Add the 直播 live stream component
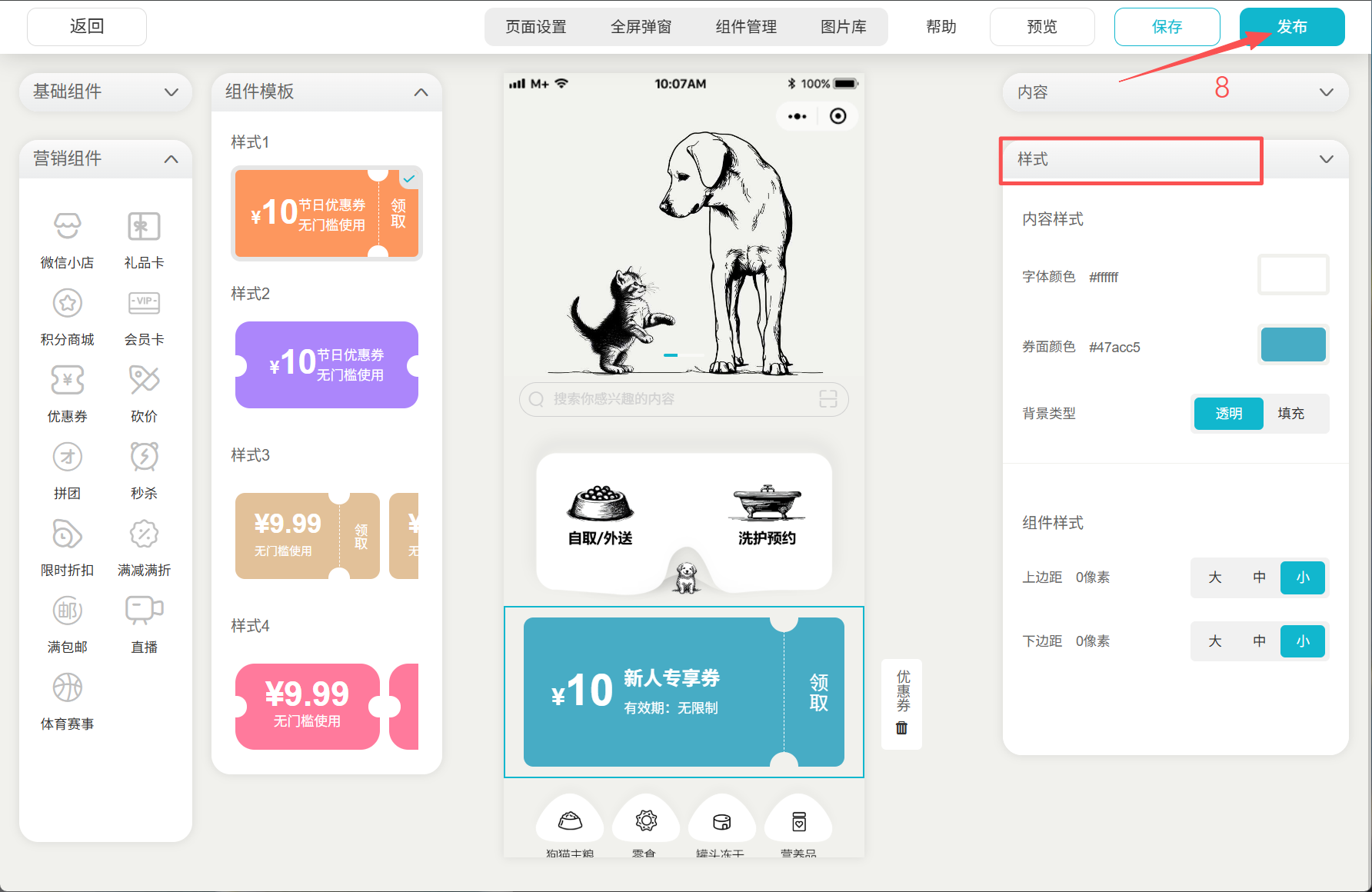Image resolution: width=1372 pixels, height=892 pixels. 144,611
